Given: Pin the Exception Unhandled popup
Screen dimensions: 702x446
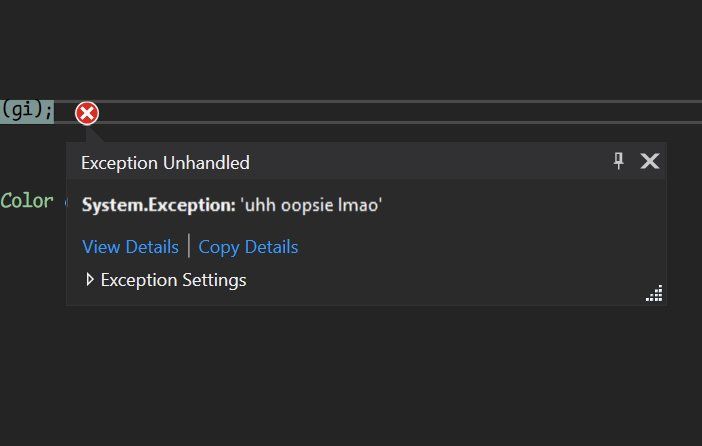Looking at the screenshot, I should coord(618,161).
